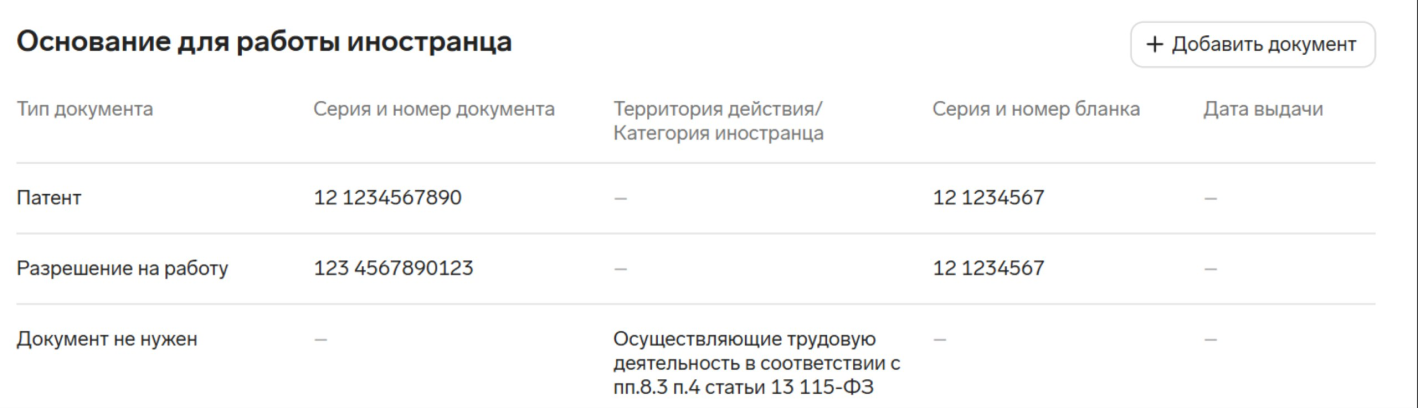1418x408 pixels.
Task: Click the empty issue date in the 'Разрешение на работу' row
Action: (1210, 269)
